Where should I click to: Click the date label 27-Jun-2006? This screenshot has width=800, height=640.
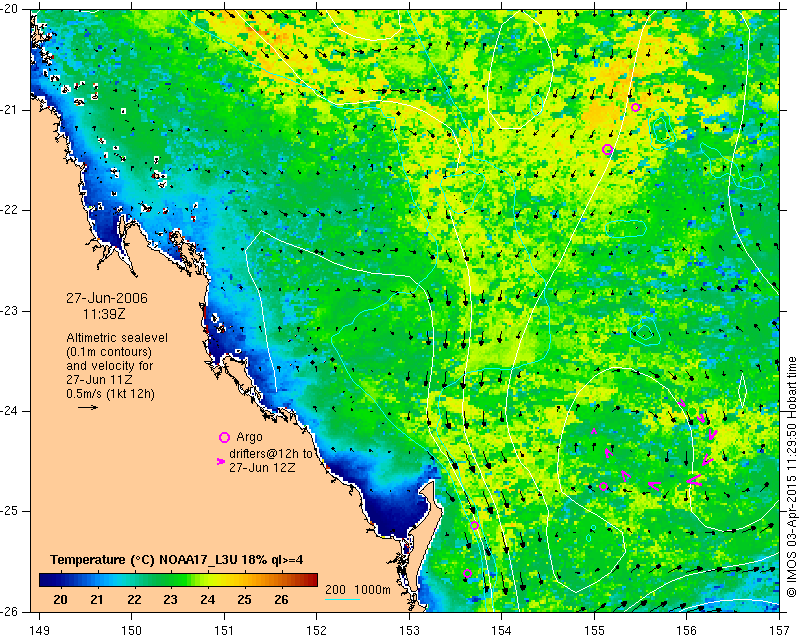point(107,298)
